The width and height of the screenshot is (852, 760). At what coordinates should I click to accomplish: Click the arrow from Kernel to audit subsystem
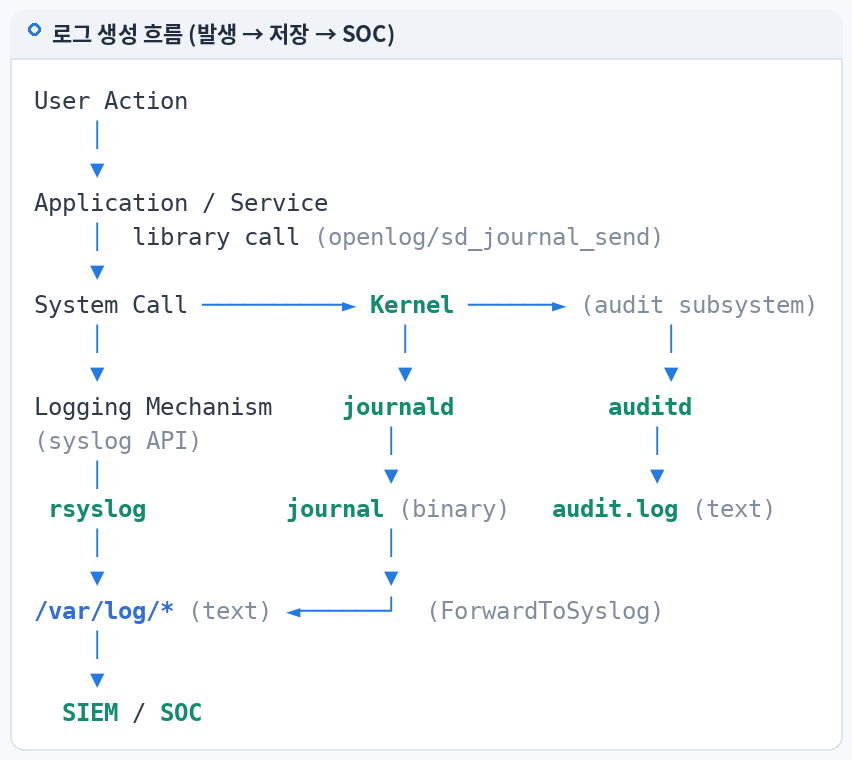[516, 306]
